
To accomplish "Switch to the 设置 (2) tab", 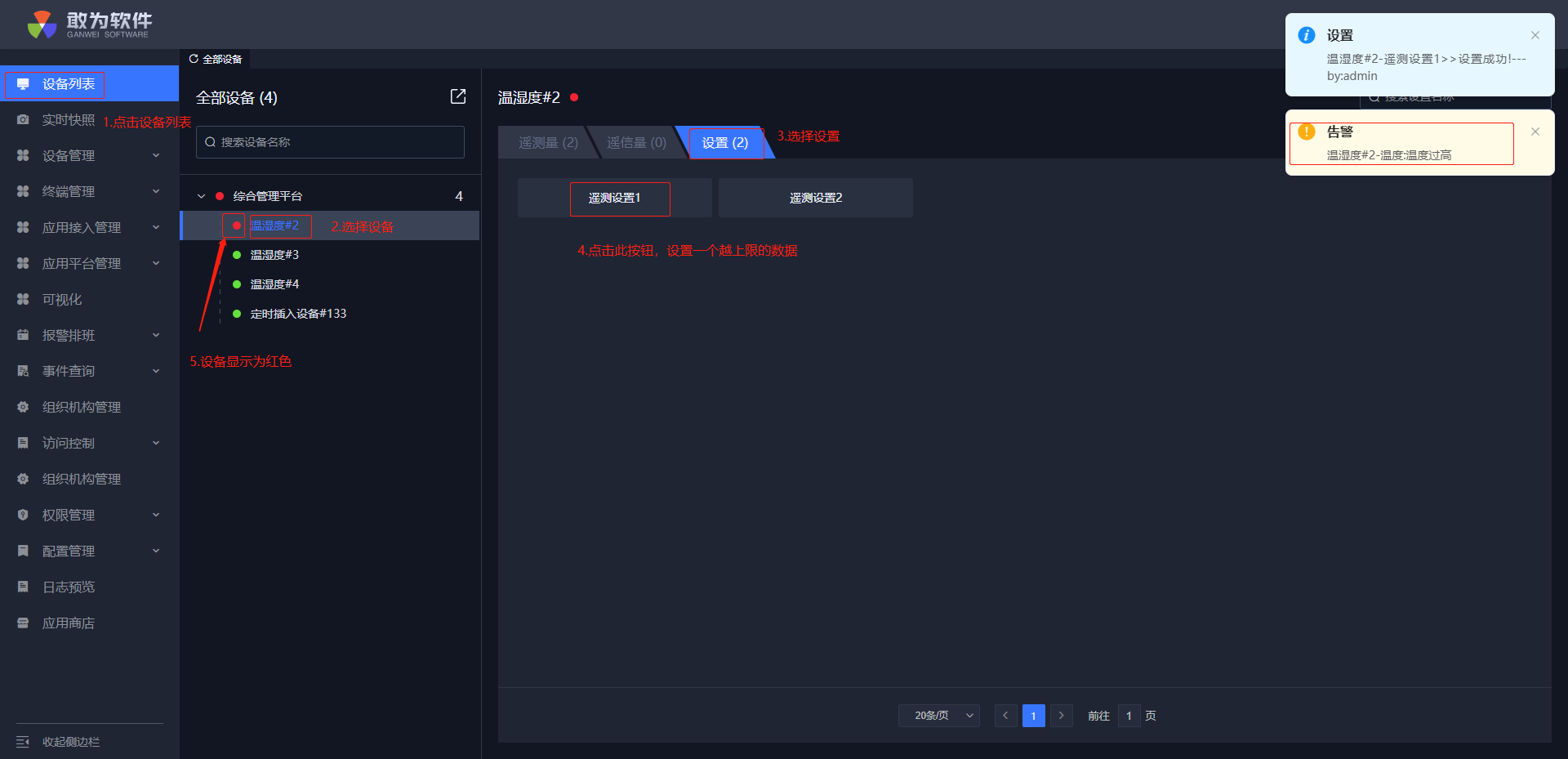I will click(725, 142).
